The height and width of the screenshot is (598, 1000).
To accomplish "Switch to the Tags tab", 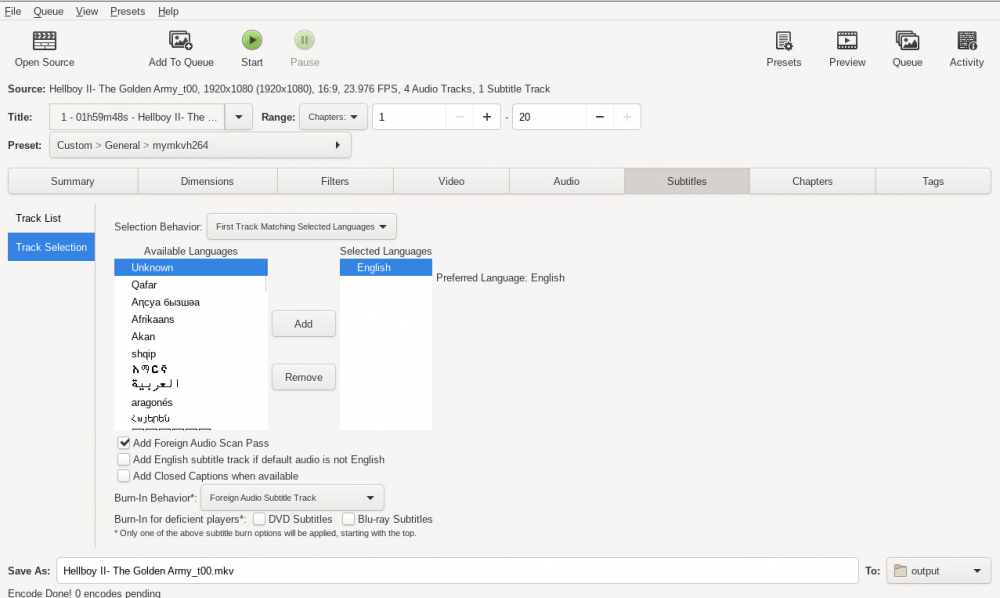I will coord(933,181).
